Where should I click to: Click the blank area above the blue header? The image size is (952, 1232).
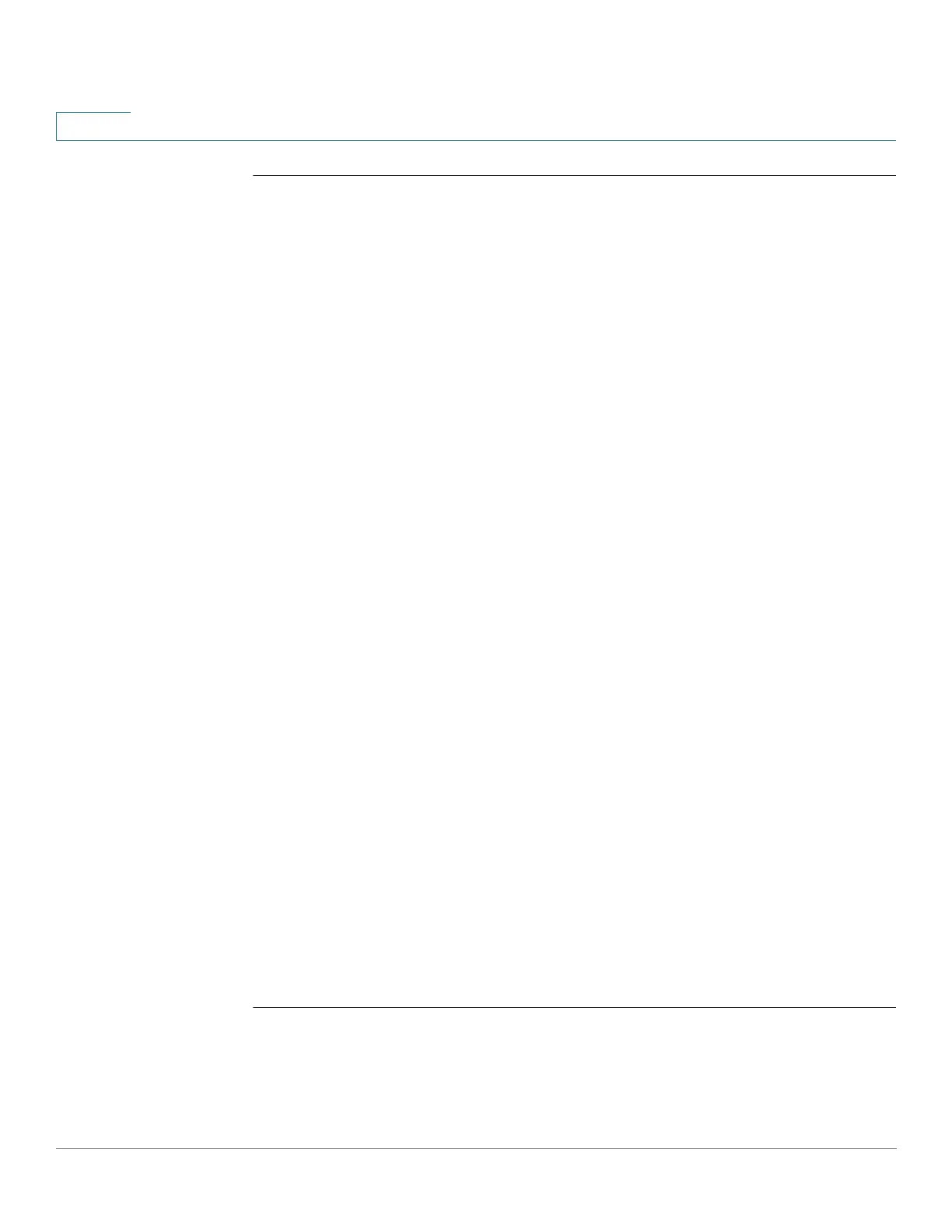(x=476, y=54)
